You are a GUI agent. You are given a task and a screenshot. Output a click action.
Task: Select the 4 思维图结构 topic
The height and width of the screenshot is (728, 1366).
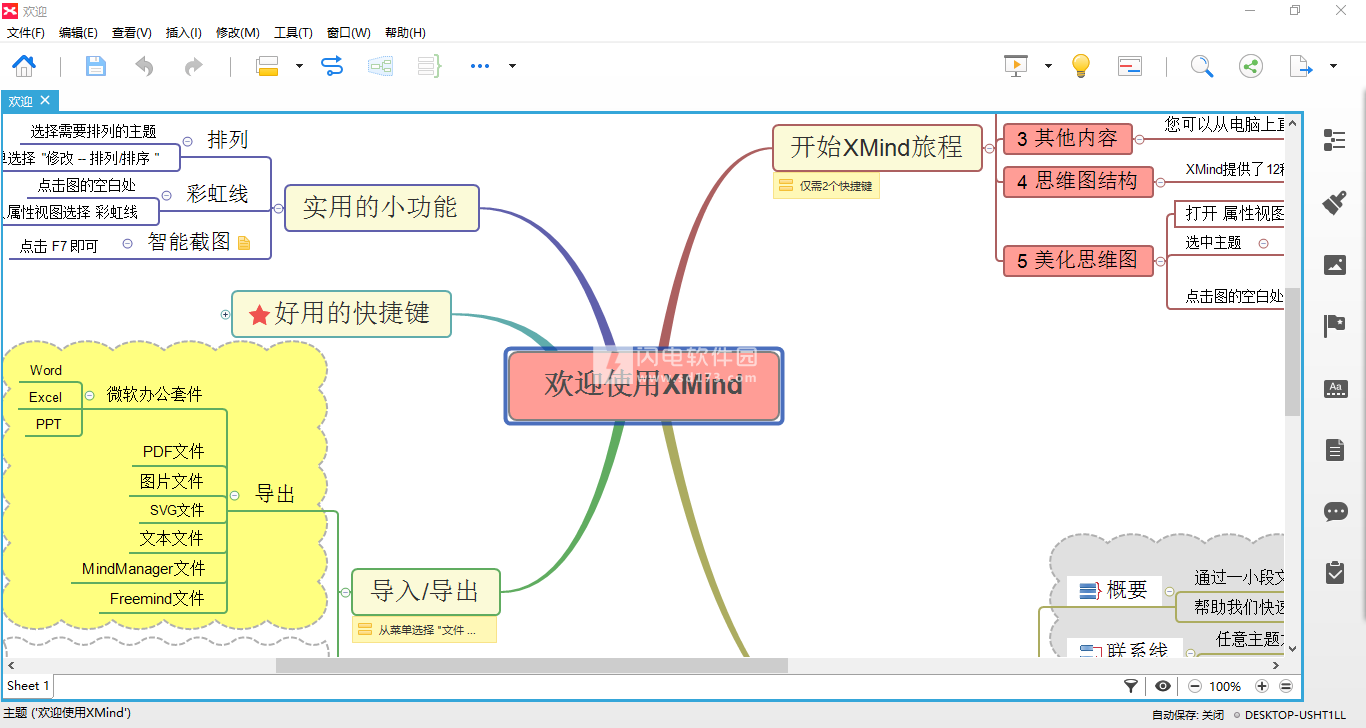pos(1077,182)
